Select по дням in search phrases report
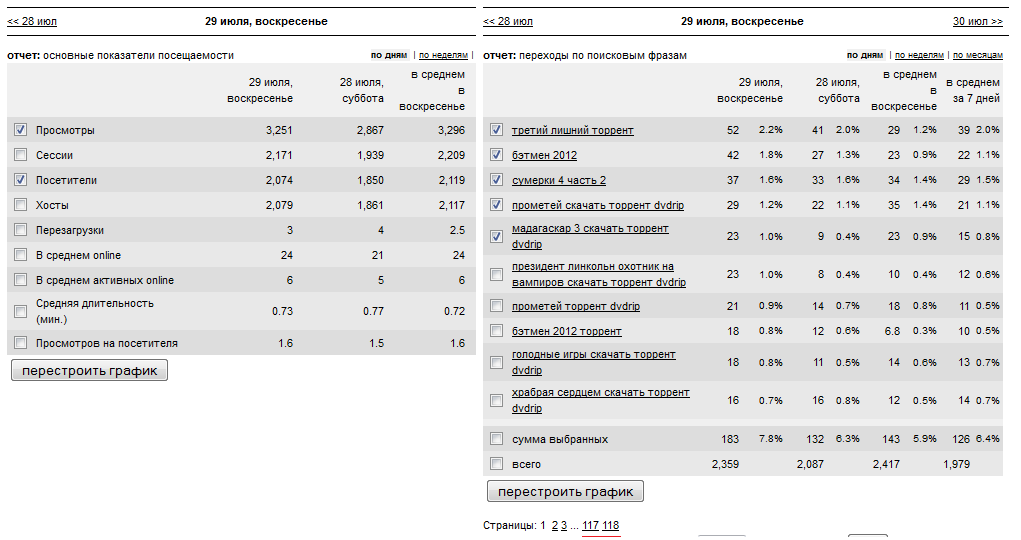This screenshot has width=1021, height=540. 865,55
